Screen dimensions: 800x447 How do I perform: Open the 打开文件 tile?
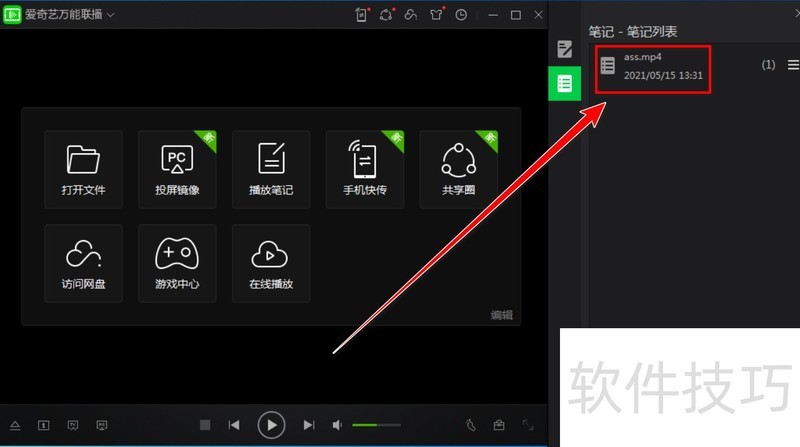click(x=83, y=169)
